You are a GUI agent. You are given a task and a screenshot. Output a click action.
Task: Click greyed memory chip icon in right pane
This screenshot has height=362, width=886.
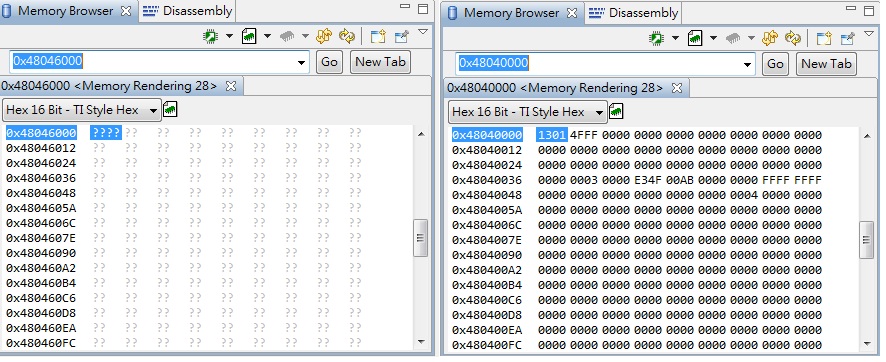click(733, 38)
